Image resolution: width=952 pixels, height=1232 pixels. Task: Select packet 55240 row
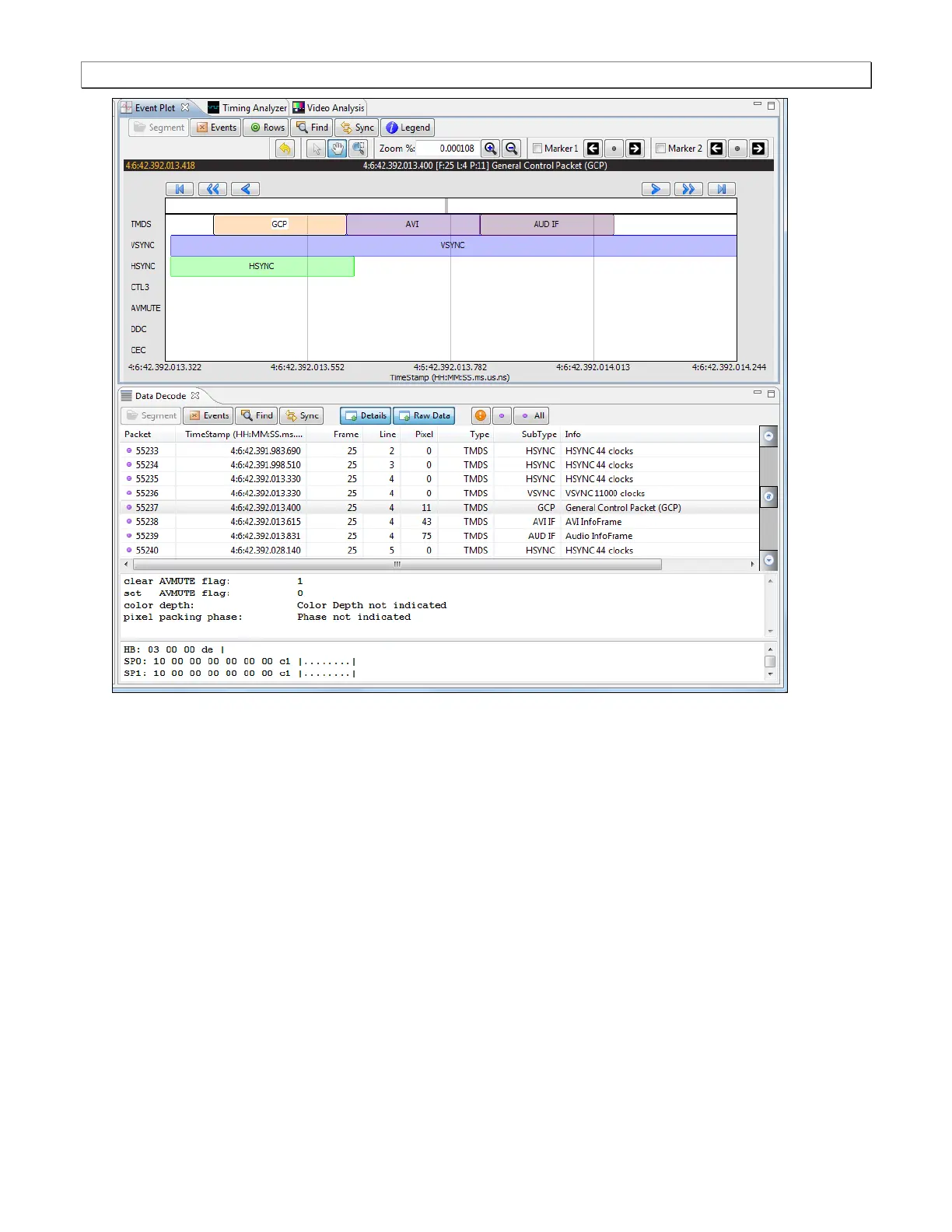tap(439, 551)
